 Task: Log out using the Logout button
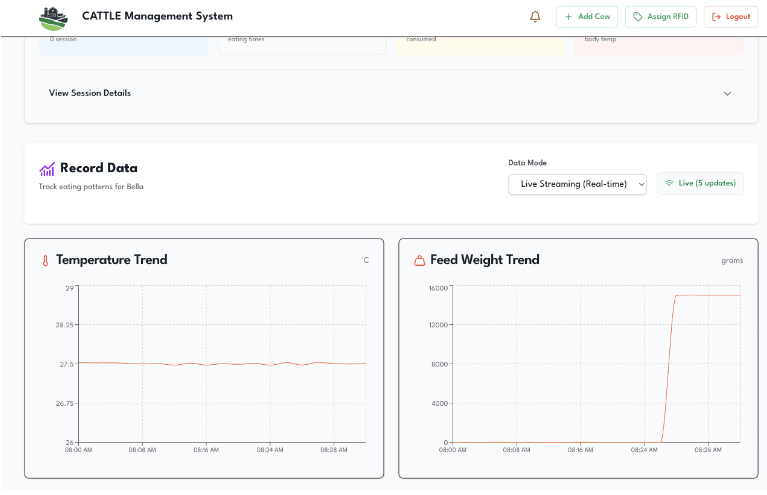[731, 17]
